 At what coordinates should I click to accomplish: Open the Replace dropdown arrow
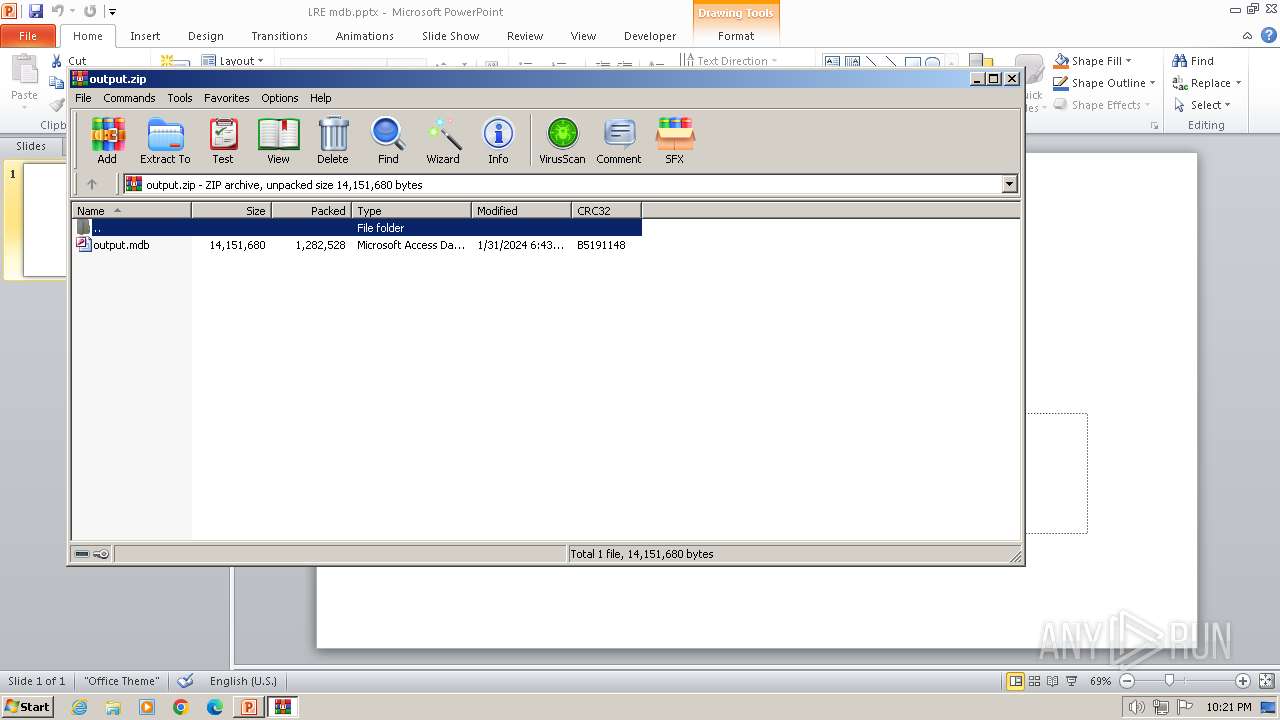[x=1238, y=83]
